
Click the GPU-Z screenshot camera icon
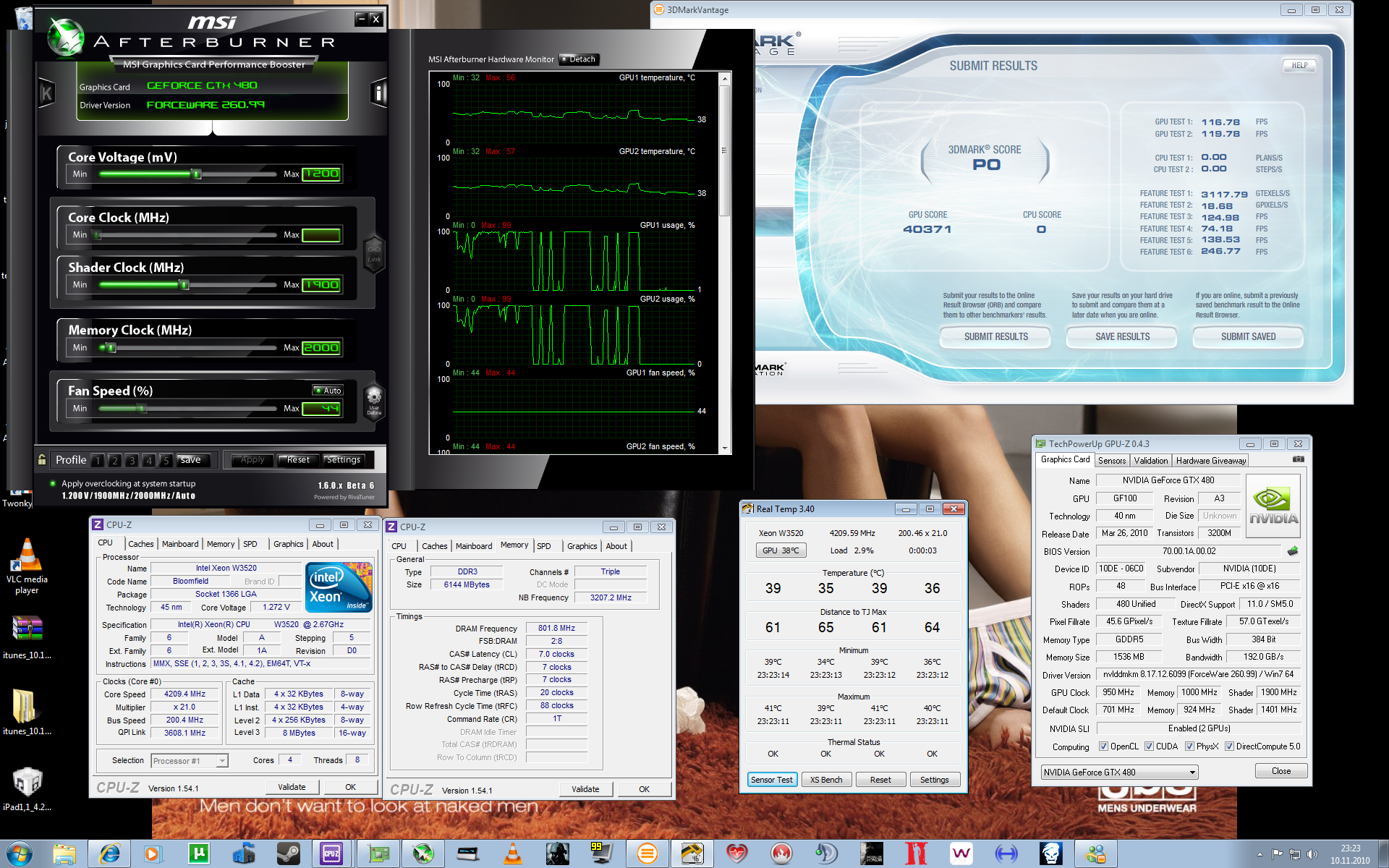(x=1299, y=459)
